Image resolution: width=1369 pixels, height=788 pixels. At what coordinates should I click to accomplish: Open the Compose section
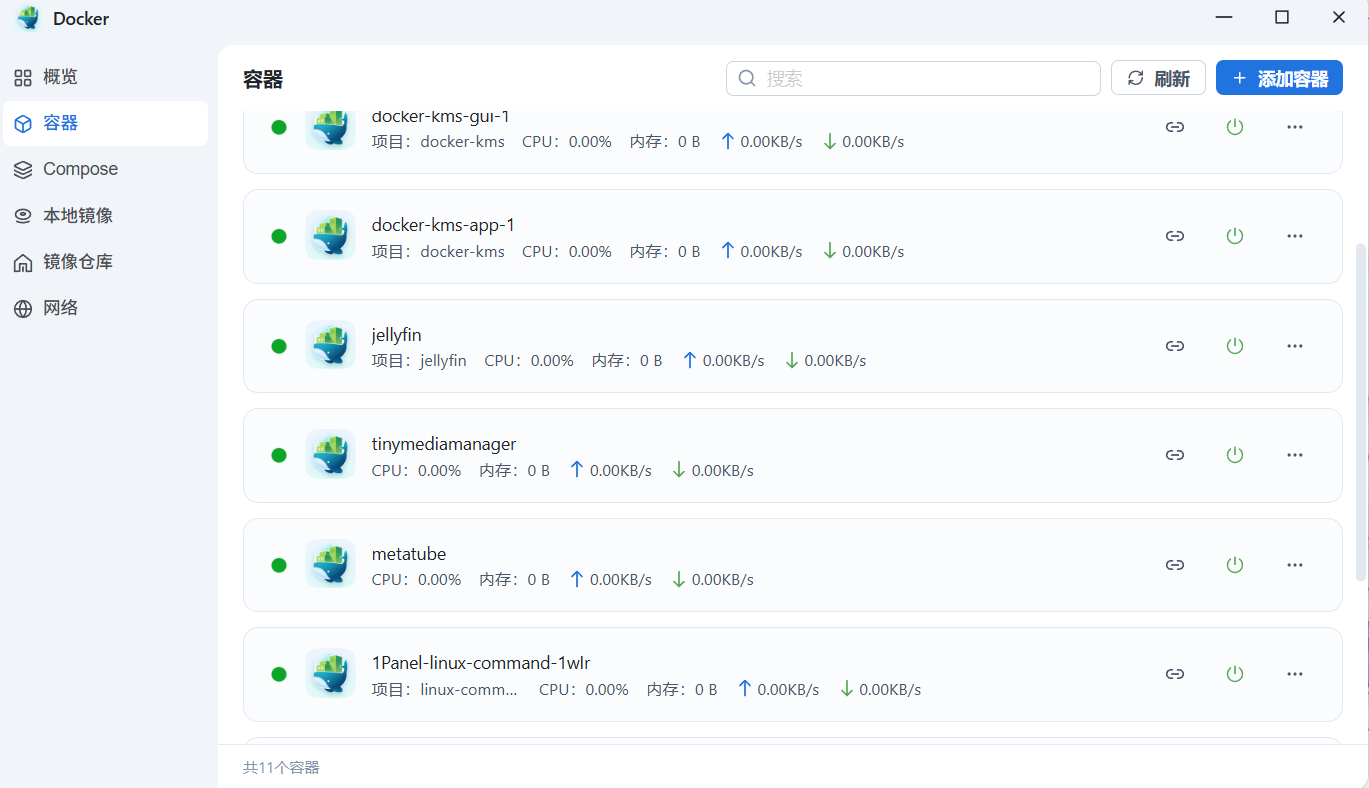[x=105, y=169]
